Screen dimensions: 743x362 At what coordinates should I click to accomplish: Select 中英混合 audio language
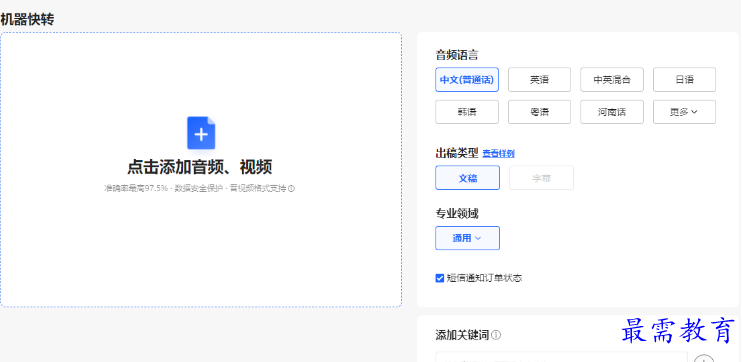tap(612, 80)
